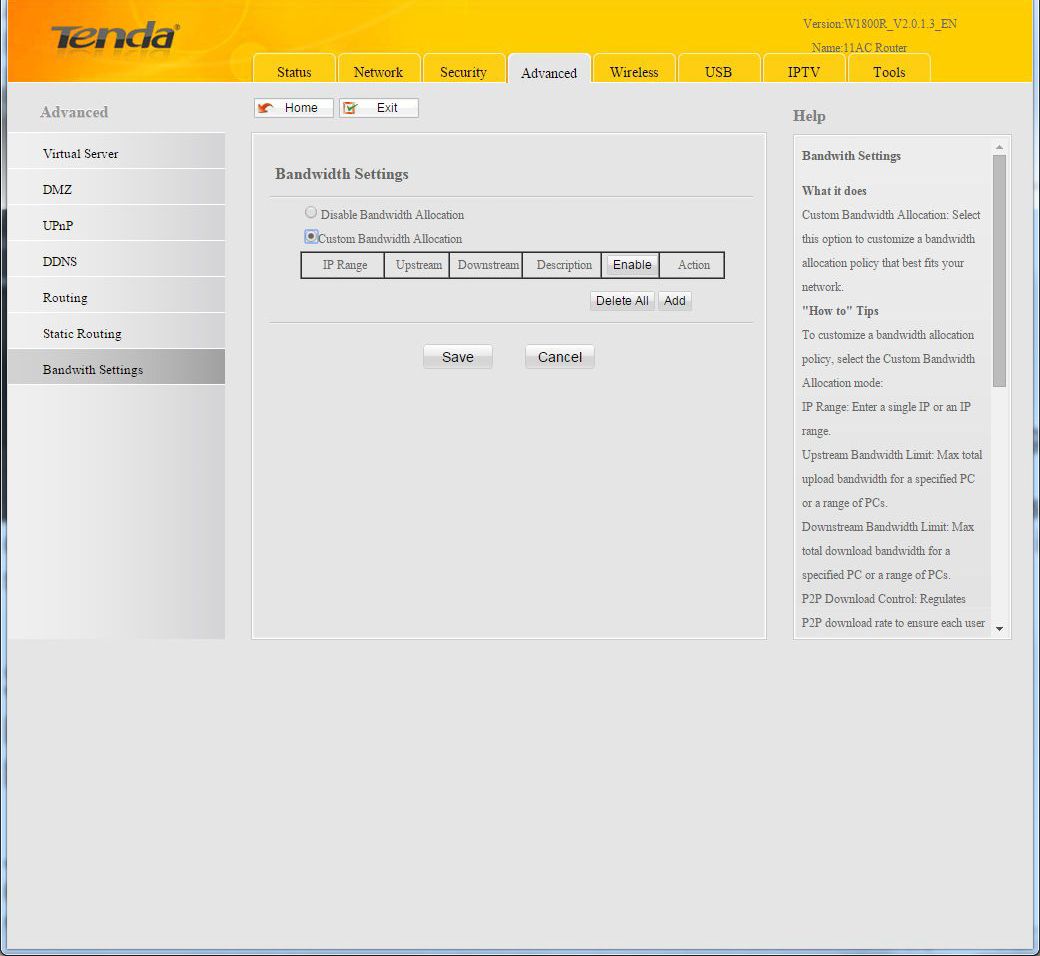Open Static Routing sidebar item
Viewport: 1040px width, 956px height.
pos(82,334)
